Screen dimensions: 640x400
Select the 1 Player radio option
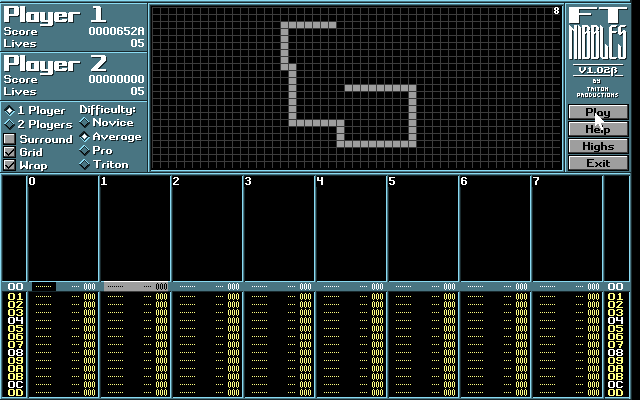10,110
